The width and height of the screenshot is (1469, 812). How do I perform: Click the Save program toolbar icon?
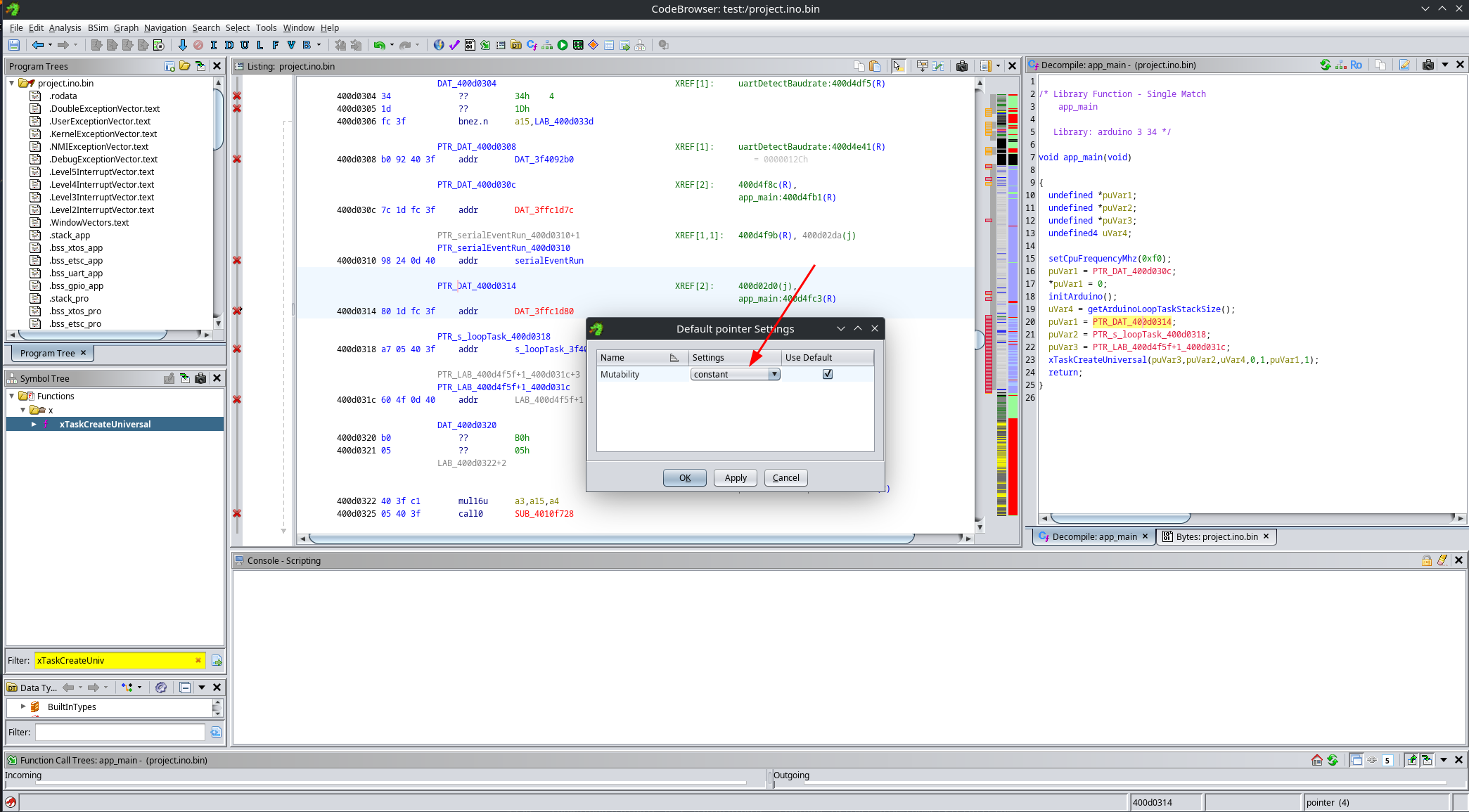pyautogui.click(x=13, y=45)
